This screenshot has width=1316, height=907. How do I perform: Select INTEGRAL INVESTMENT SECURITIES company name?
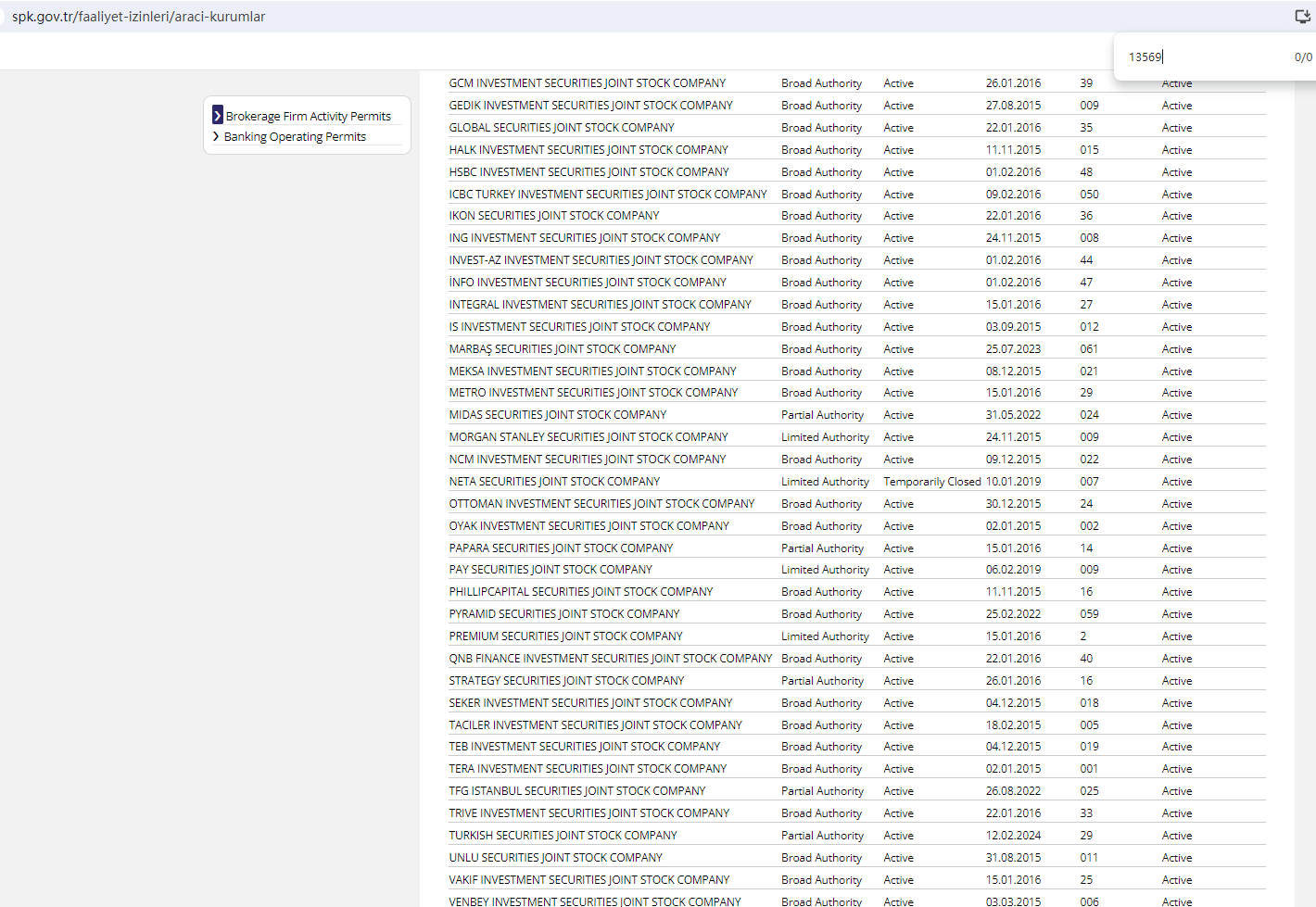601,305
